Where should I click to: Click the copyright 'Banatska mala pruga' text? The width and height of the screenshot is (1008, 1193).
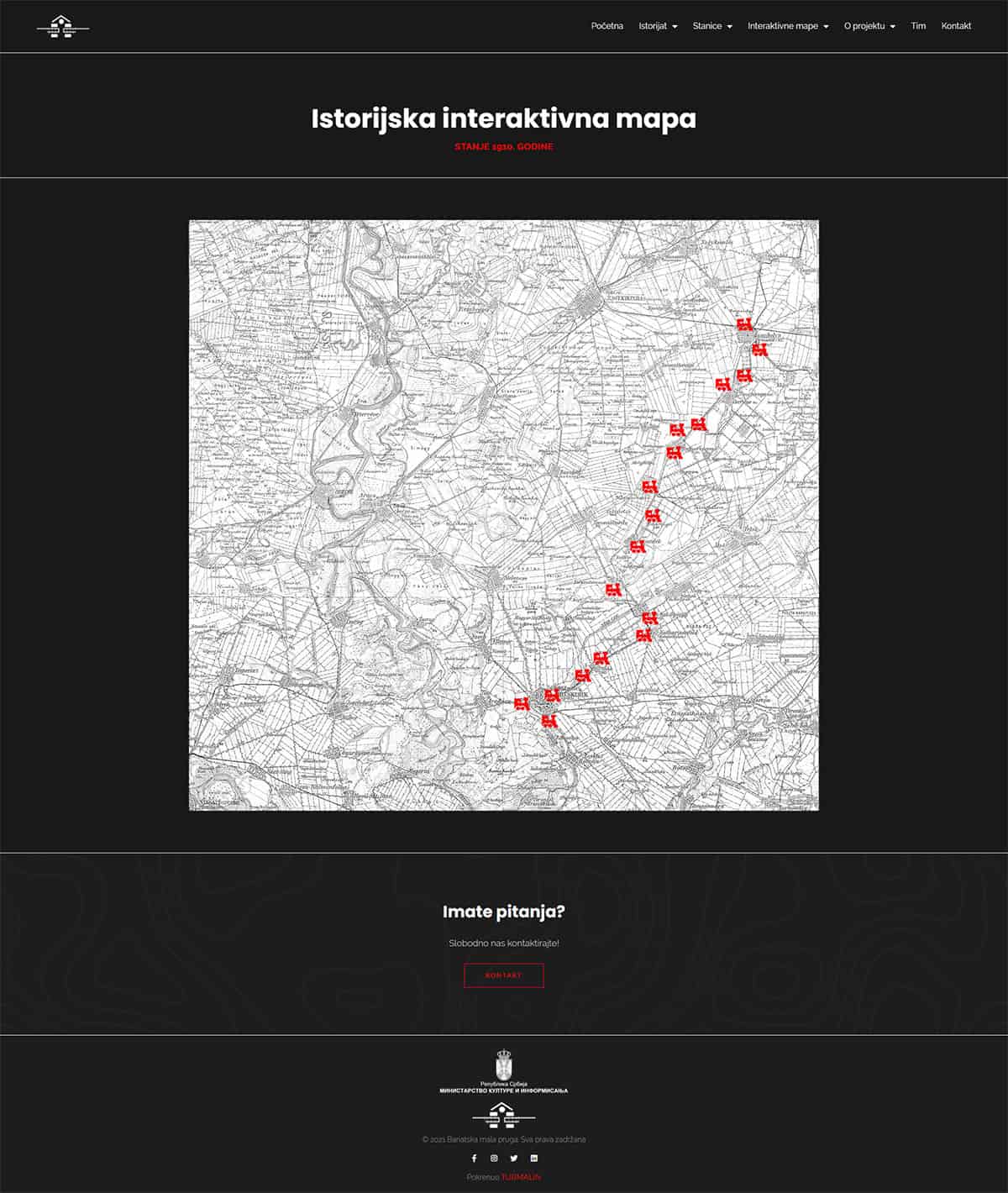482,1140
